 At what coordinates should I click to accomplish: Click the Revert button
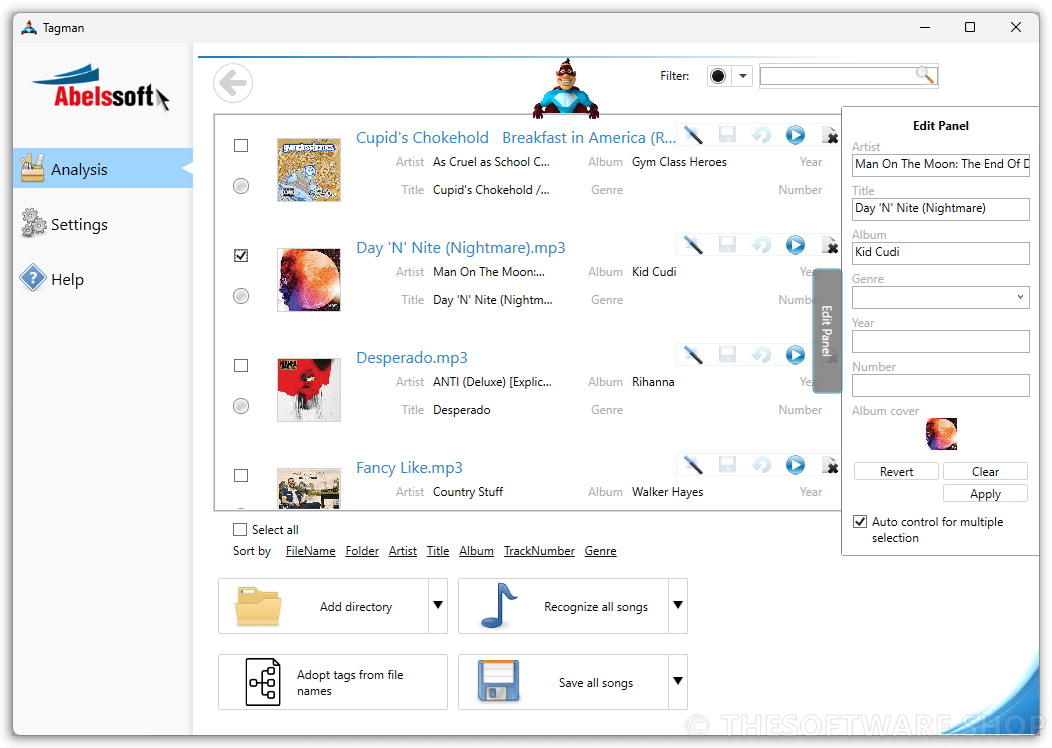click(896, 472)
